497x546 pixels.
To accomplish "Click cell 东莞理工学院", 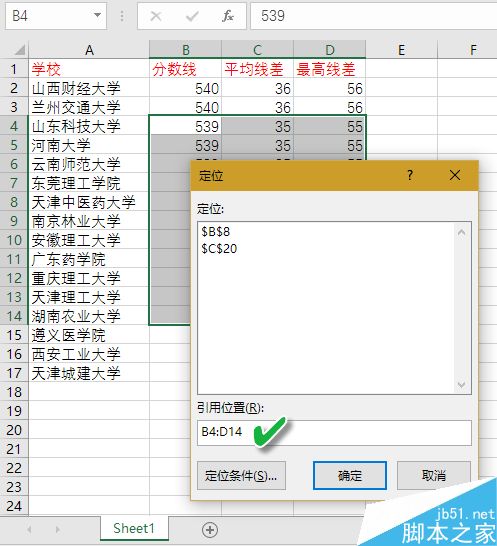I will point(89,183).
